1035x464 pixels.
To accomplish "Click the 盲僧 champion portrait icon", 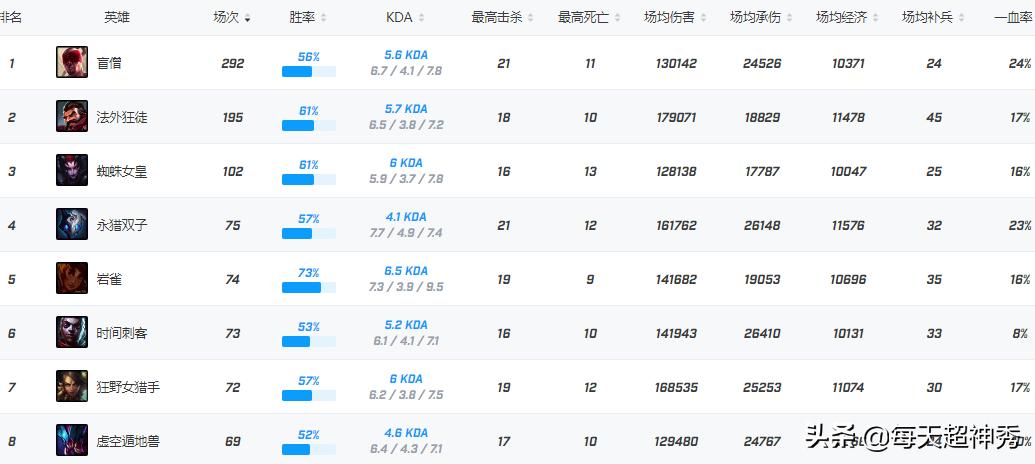I will point(72,63).
